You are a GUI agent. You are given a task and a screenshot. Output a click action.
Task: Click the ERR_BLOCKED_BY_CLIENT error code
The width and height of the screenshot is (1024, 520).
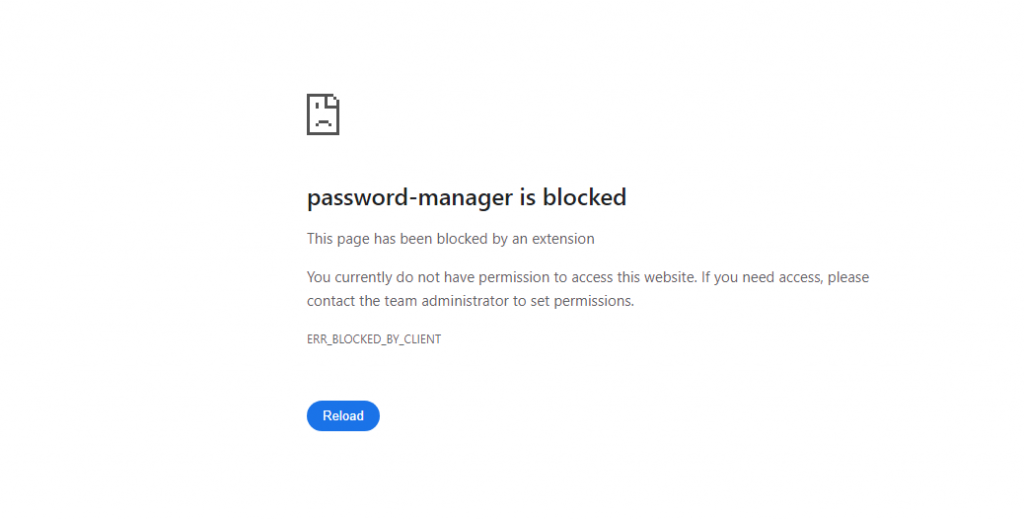pyautogui.click(x=374, y=339)
